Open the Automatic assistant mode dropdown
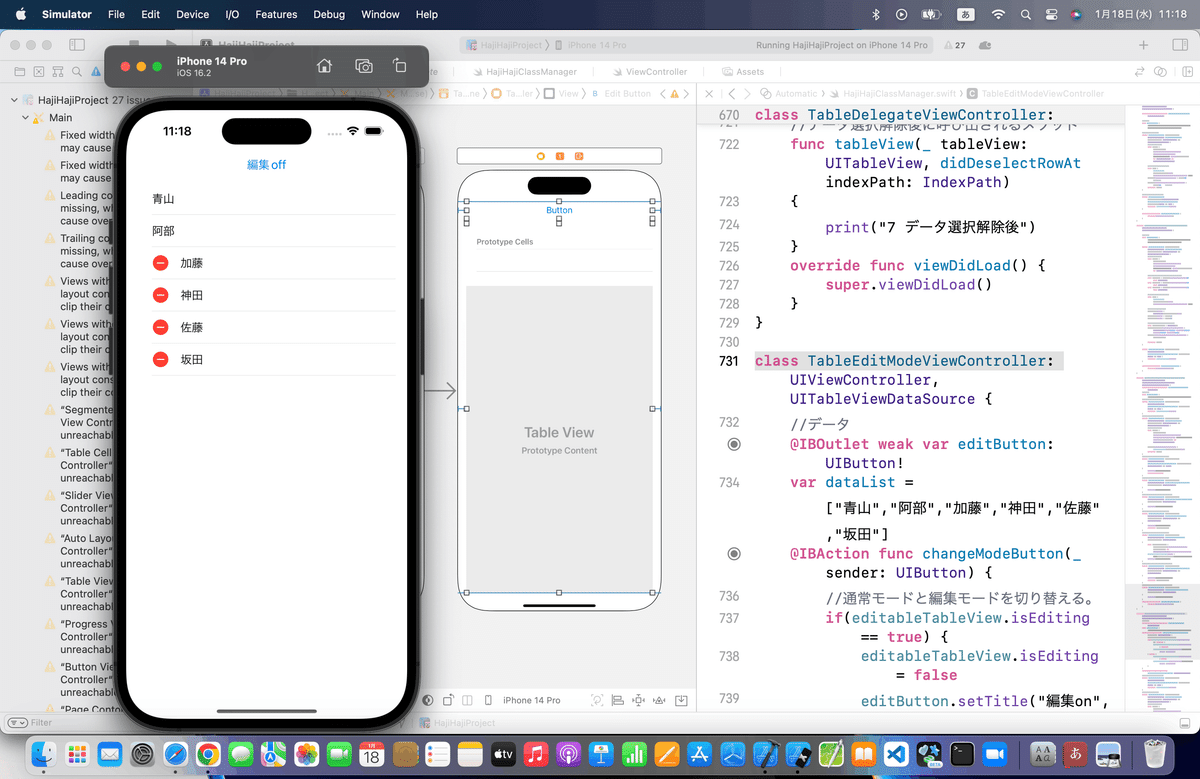 coord(788,93)
